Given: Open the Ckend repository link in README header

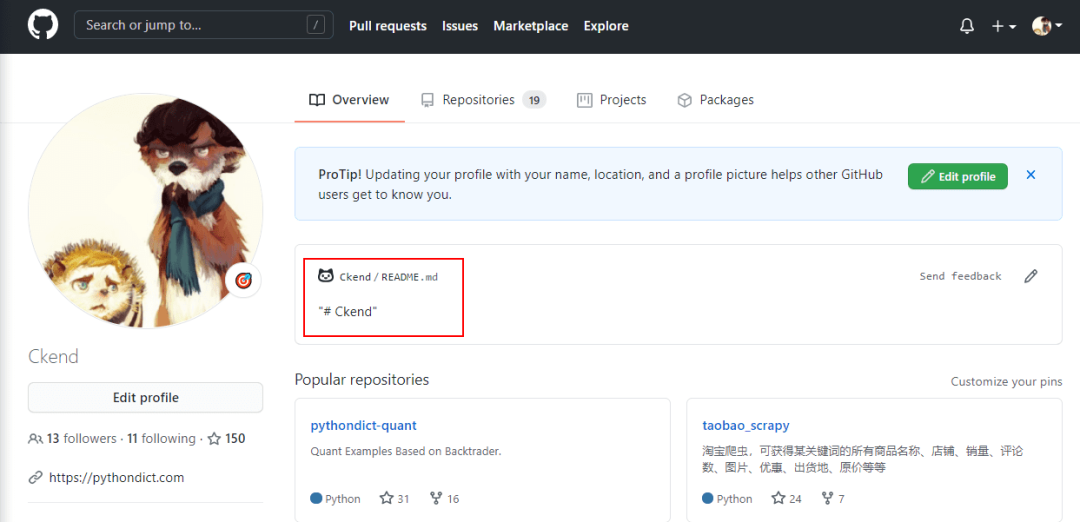Looking at the screenshot, I should tap(355, 277).
